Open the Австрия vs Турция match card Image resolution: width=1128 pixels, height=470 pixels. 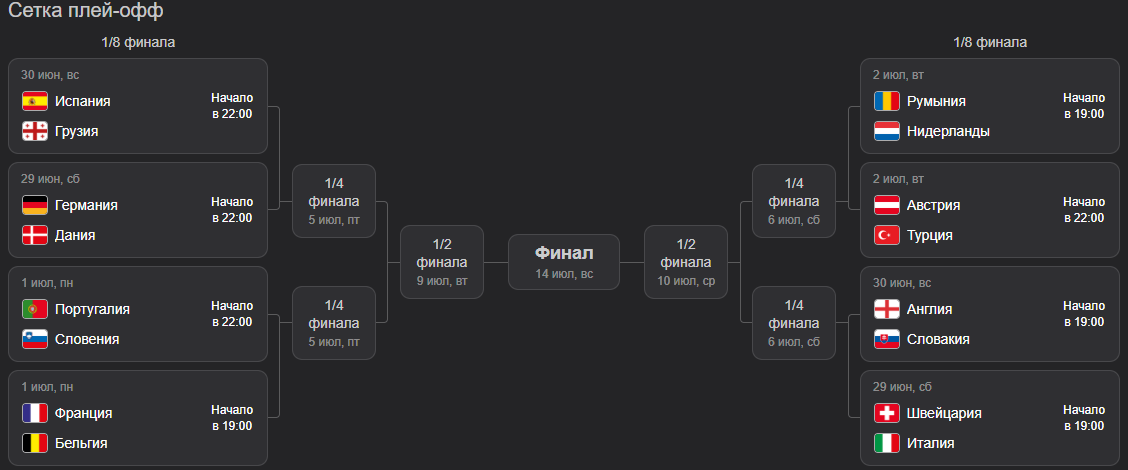pos(990,209)
